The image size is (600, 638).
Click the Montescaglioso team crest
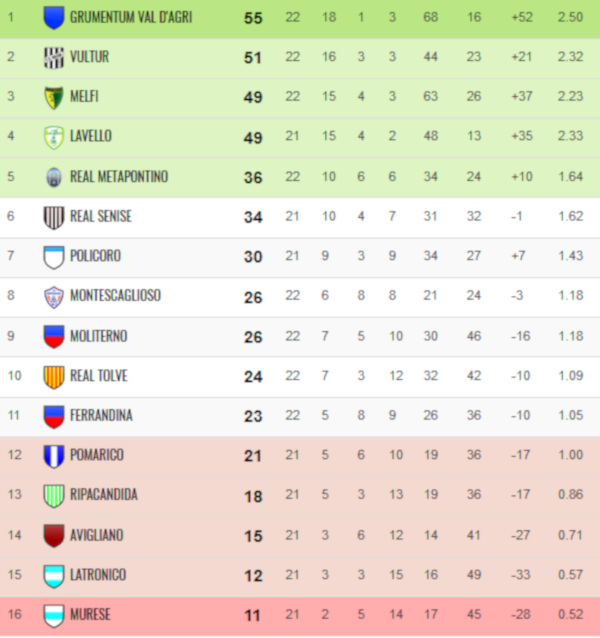click(54, 297)
